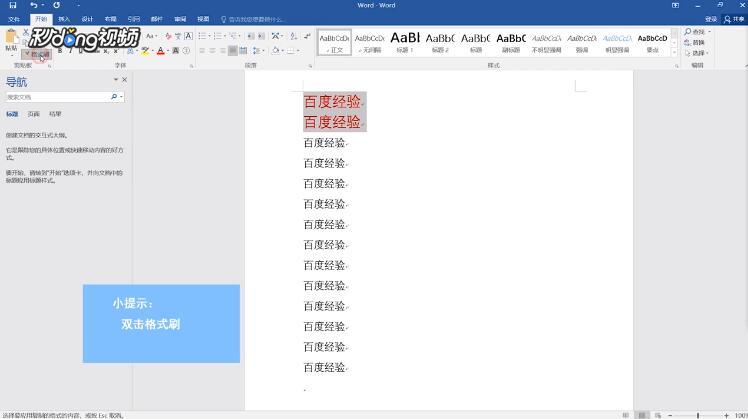Click the Center alignment icon
748x419 pixels.
(x=212, y=51)
